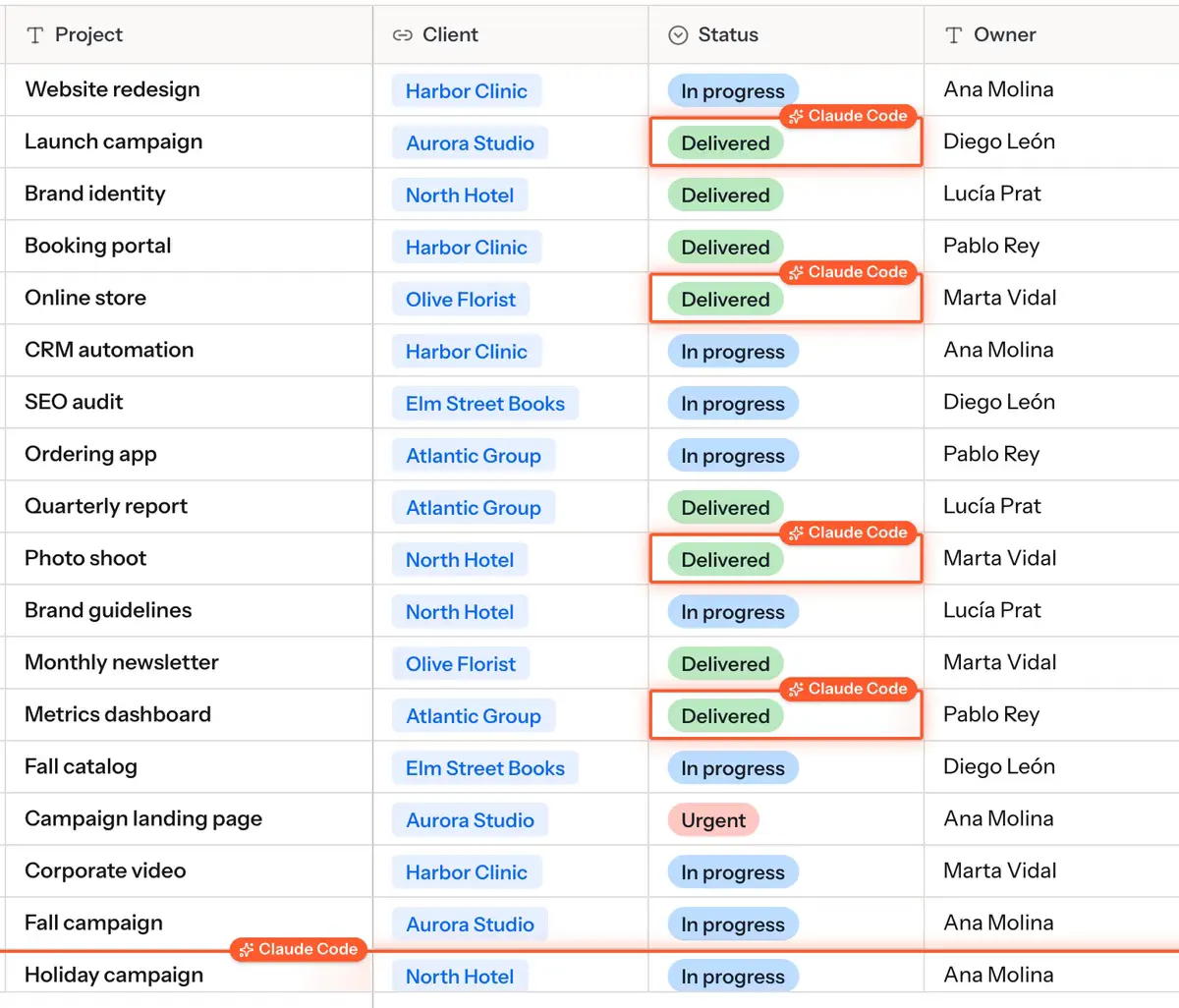
Task: Change Delivered status for Quarterly report
Action: click(725, 508)
